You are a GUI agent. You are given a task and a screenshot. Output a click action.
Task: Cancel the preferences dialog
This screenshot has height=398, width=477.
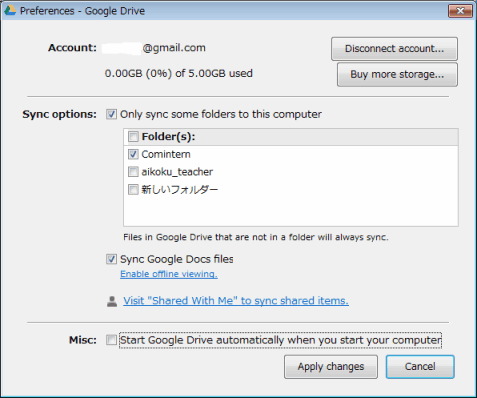tap(420, 367)
